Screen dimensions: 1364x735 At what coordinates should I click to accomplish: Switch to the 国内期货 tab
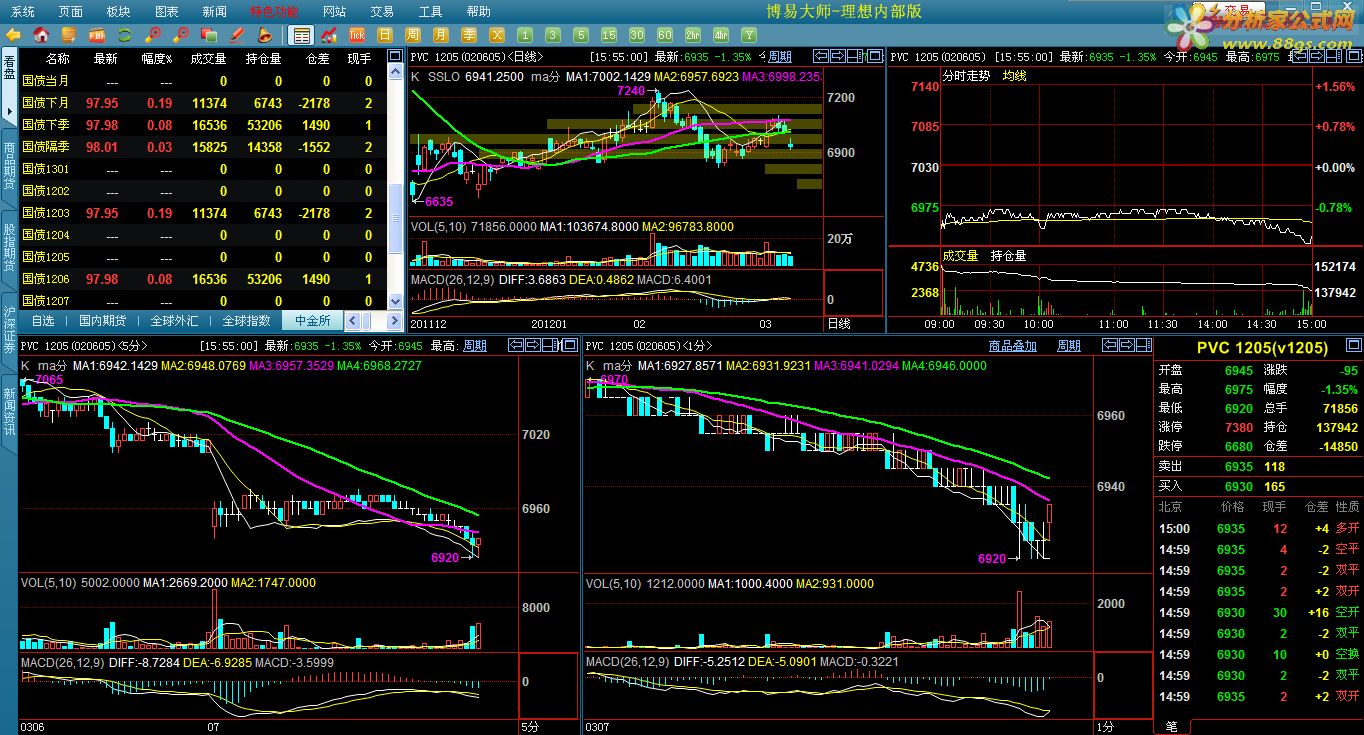(102, 321)
